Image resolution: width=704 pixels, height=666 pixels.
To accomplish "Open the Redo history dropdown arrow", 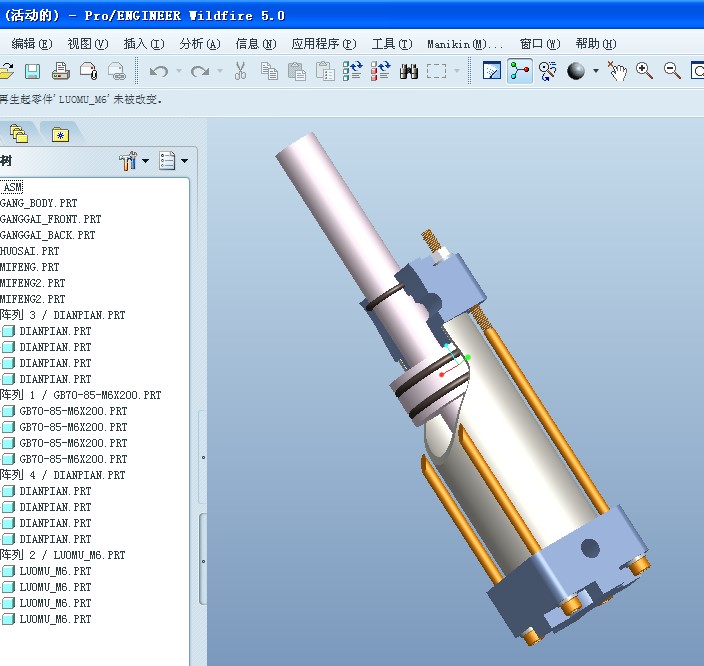I will (x=220, y=71).
